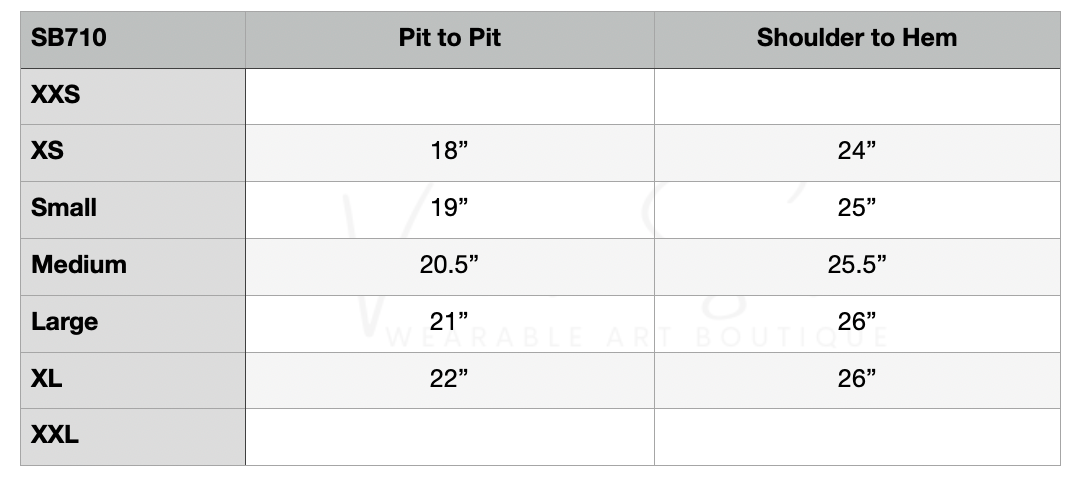
Task: Select the 25.5" measurement cell
Action: point(857,266)
